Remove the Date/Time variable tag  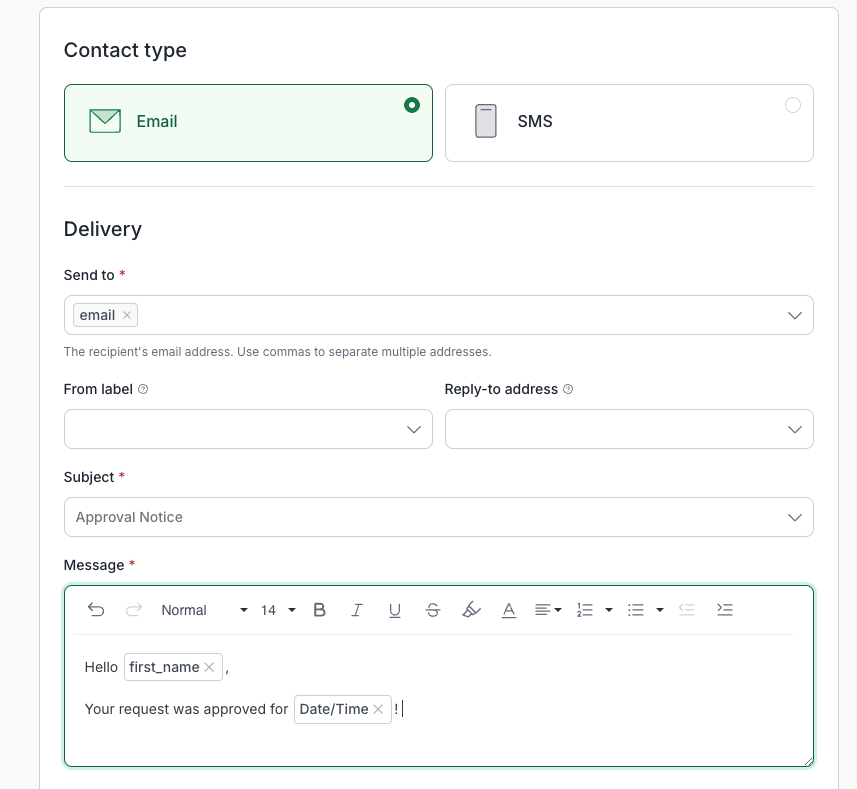pyautogui.click(x=378, y=709)
